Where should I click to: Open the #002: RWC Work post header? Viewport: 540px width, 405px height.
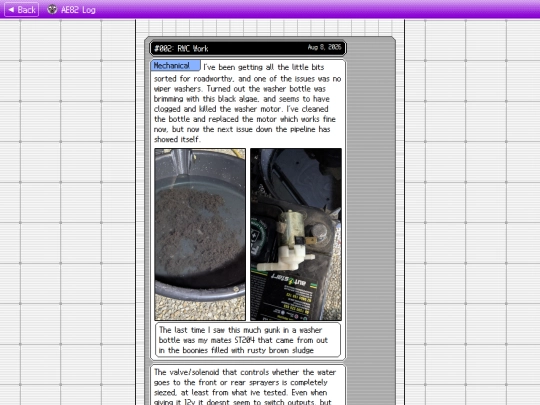tap(248, 48)
